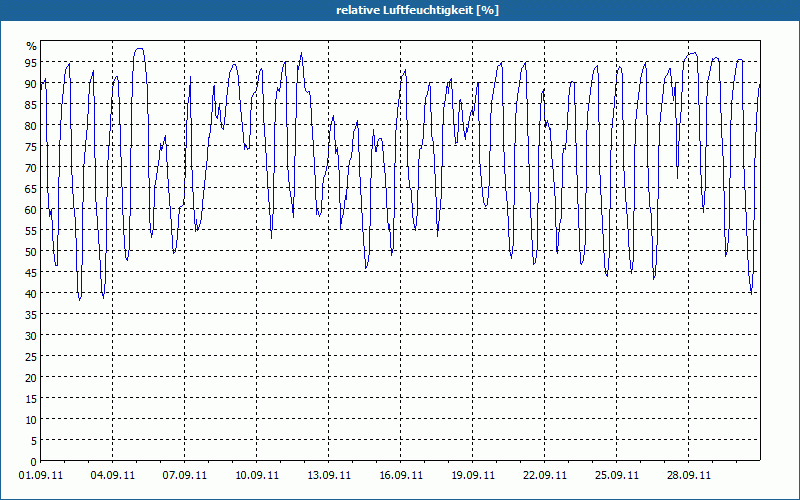The height and width of the screenshot is (500, 800).
Task: Click the y-axis value 70
Action: [31, 167]
